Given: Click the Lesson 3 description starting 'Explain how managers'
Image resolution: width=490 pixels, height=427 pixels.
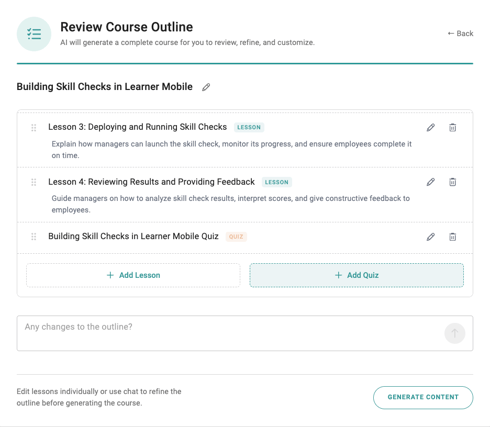Looking at the screenshot, I should click(232, 150).
